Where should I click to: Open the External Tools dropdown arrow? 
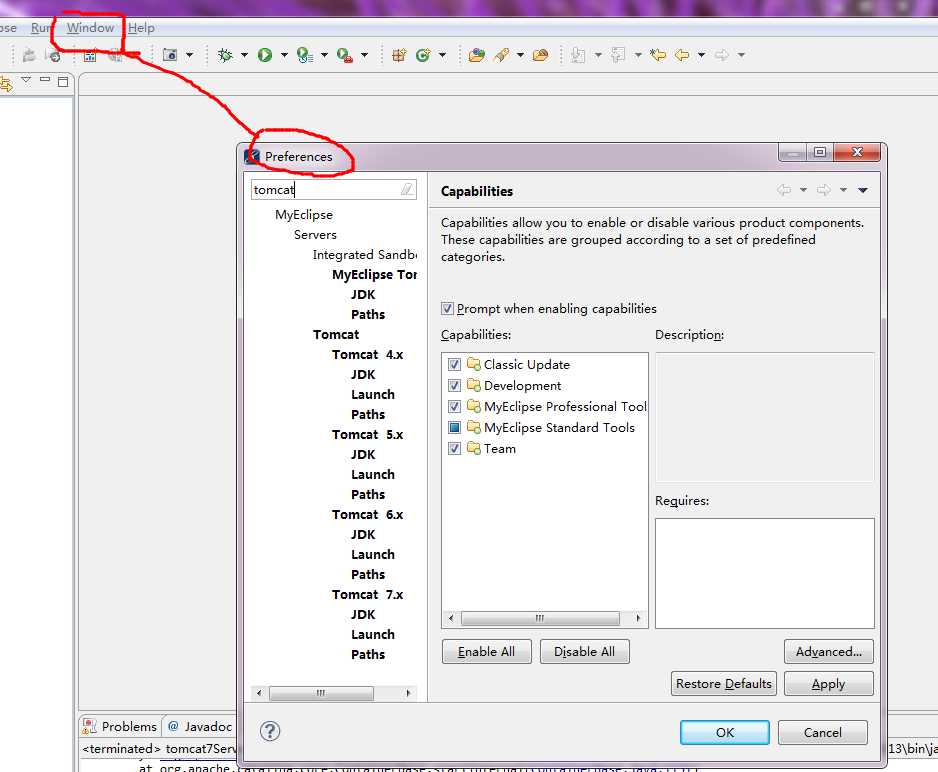(364, 55)
